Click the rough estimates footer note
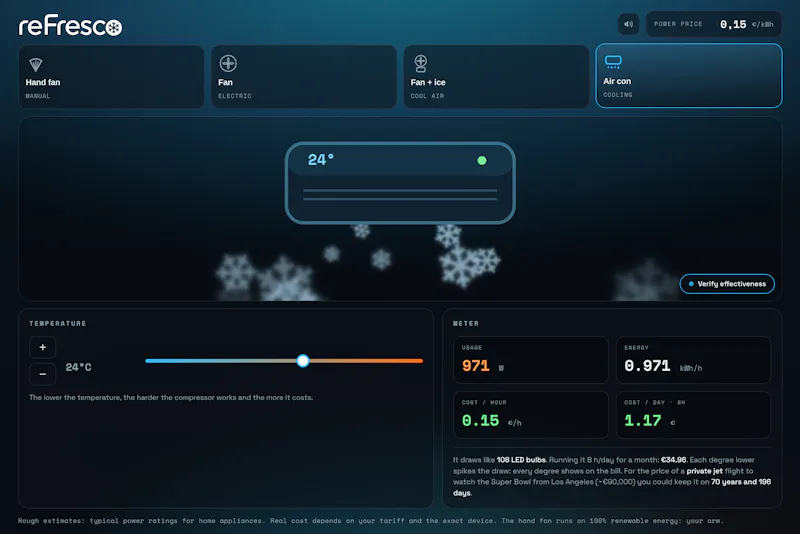The height and width of the screenshot is (534, 800). [x=370, y=521]
